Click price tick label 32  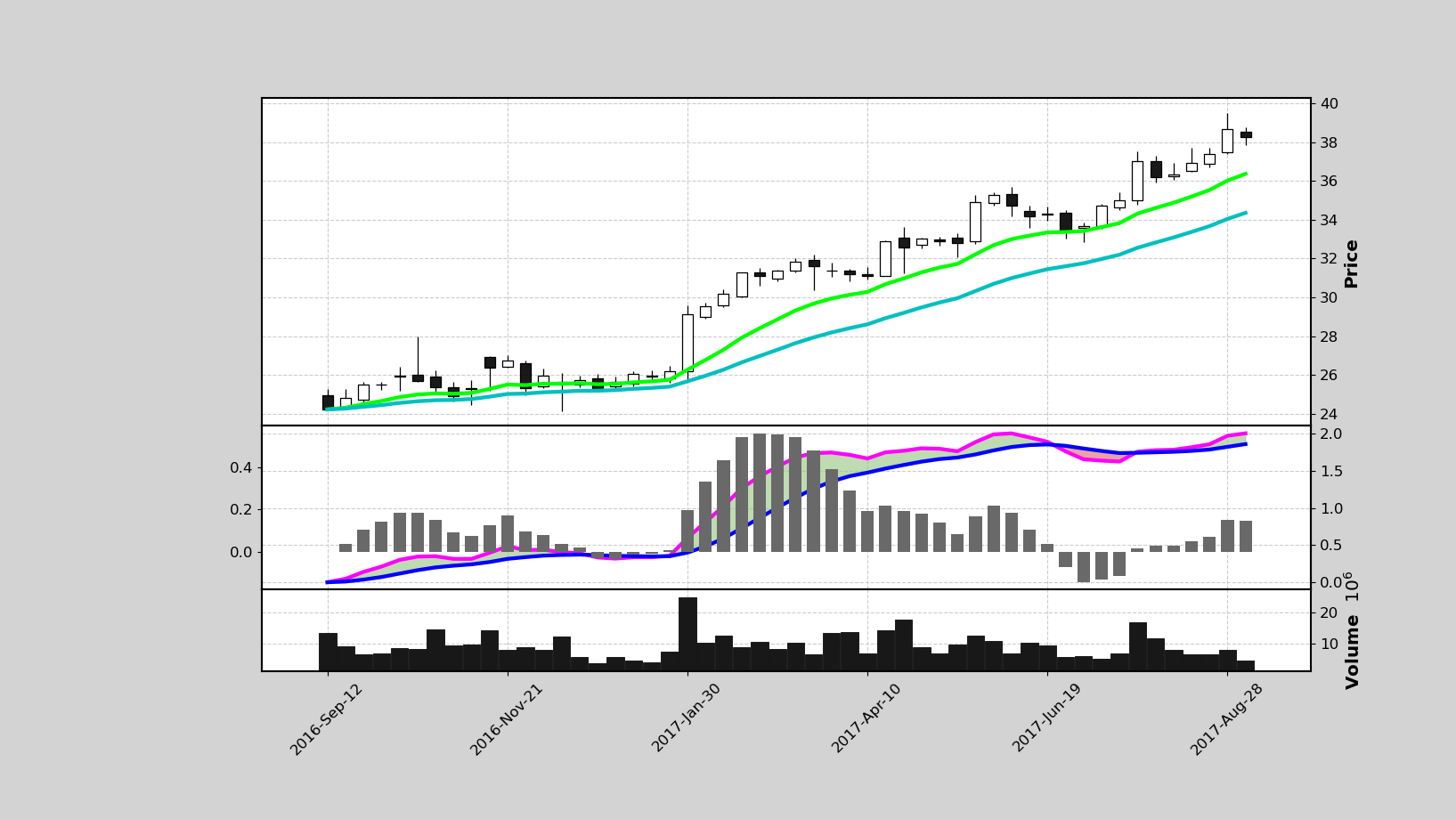pyautogui.click(x=1329, y=259)
